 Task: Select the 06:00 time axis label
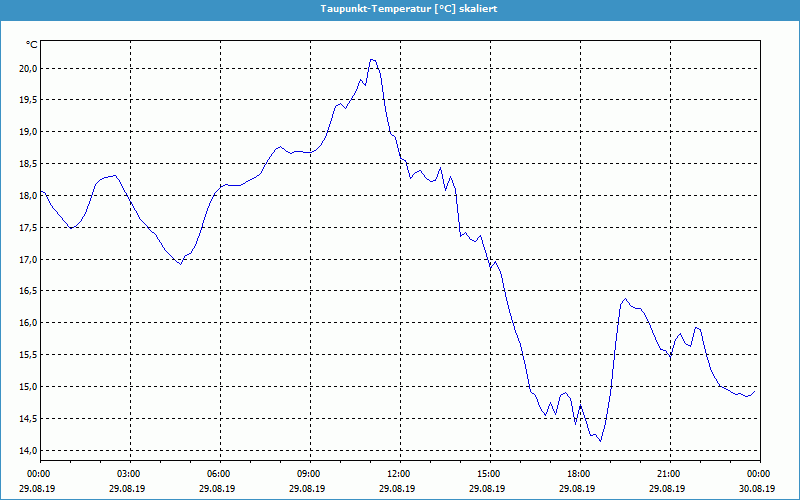[x=219, y=473]
